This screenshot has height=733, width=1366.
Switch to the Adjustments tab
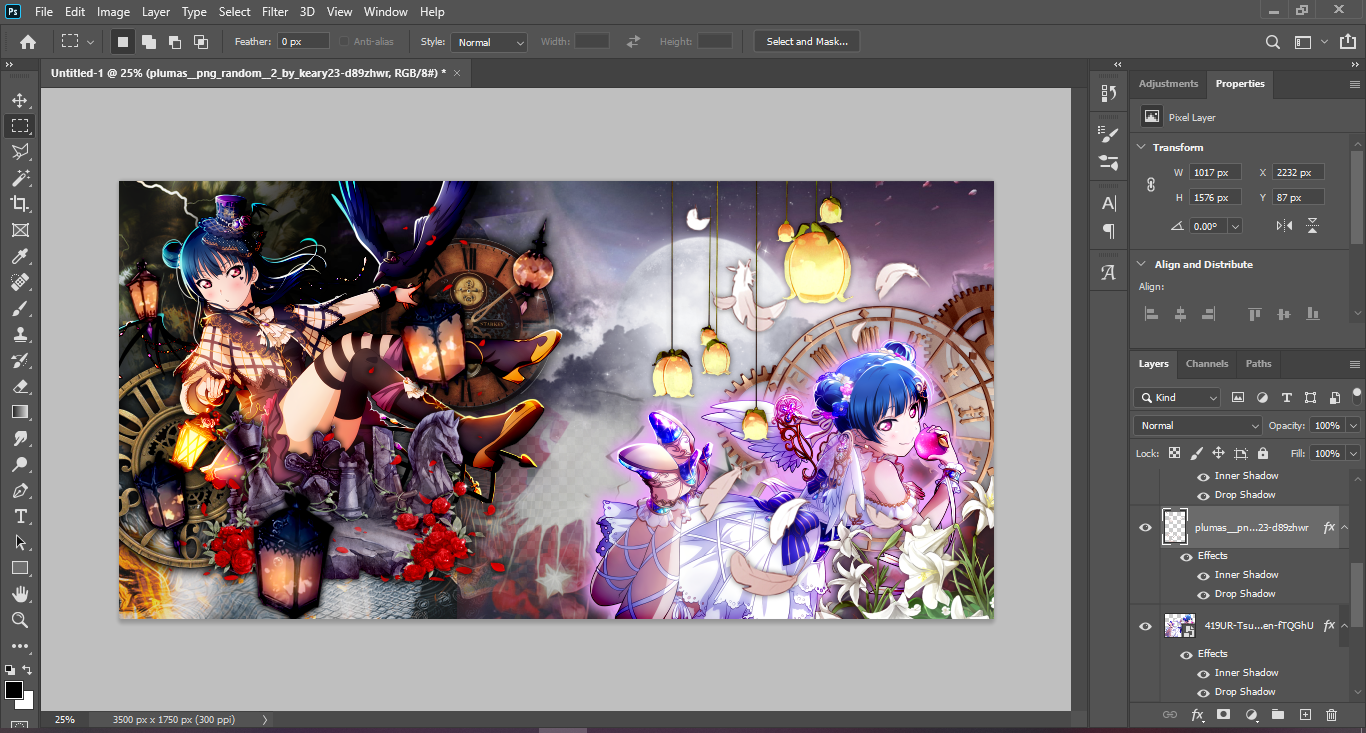click(x=1168, y=84)
